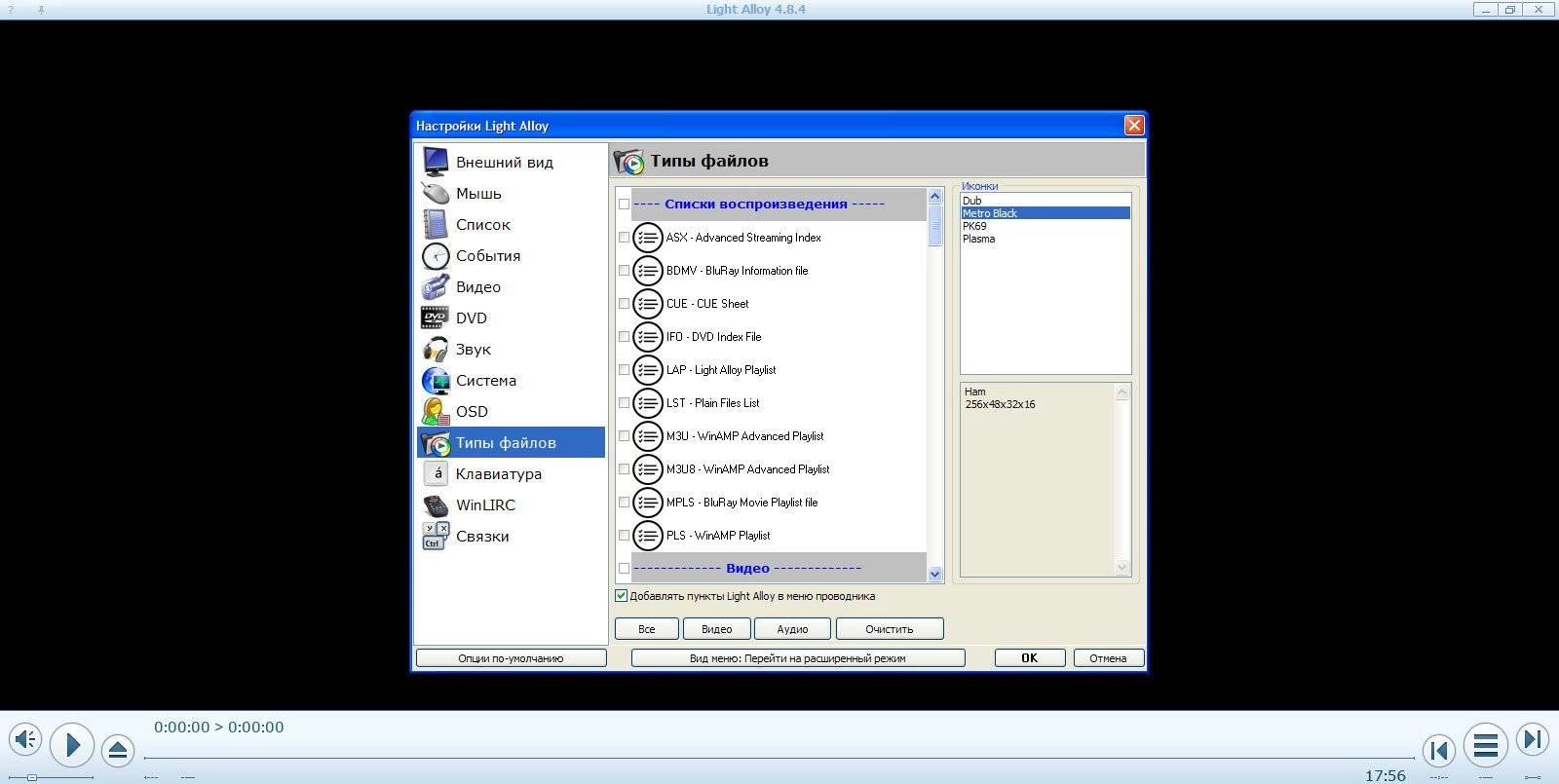
Task: Click the playback seek bar
Action: tap(779, 757)
